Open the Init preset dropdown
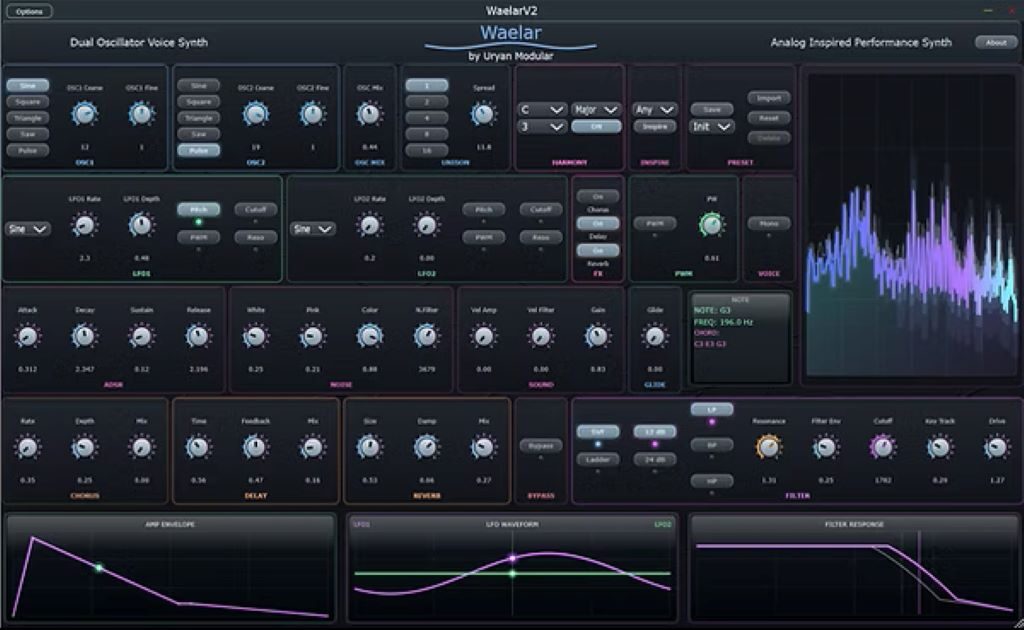 coord(712,127)
